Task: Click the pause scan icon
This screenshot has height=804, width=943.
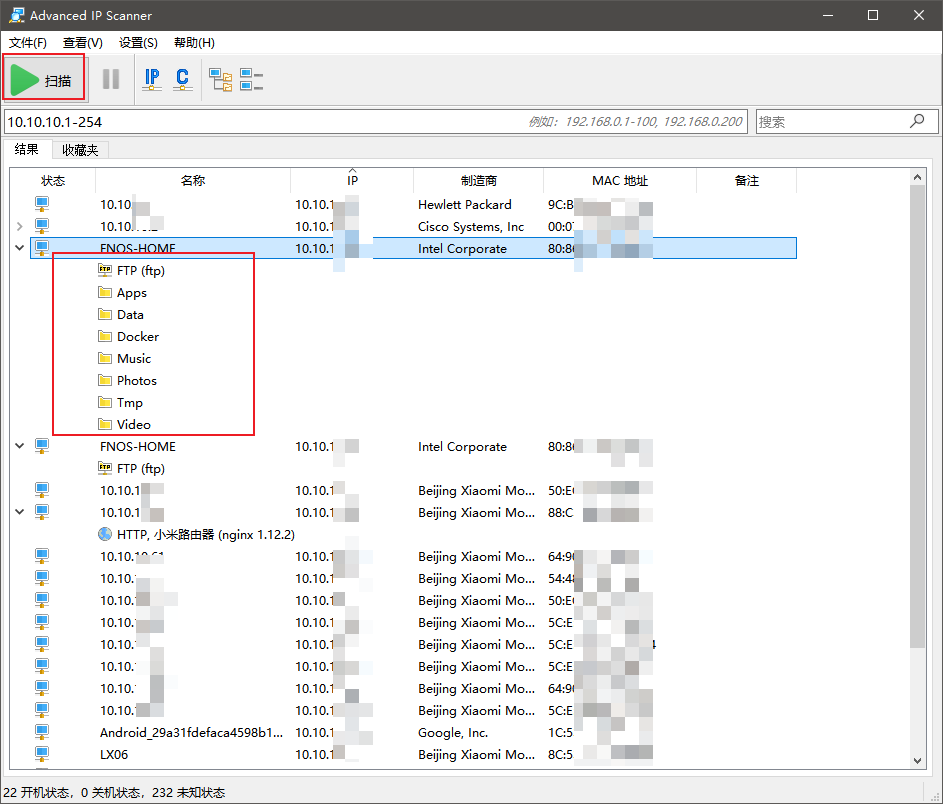Action: (x=111, y=79)
